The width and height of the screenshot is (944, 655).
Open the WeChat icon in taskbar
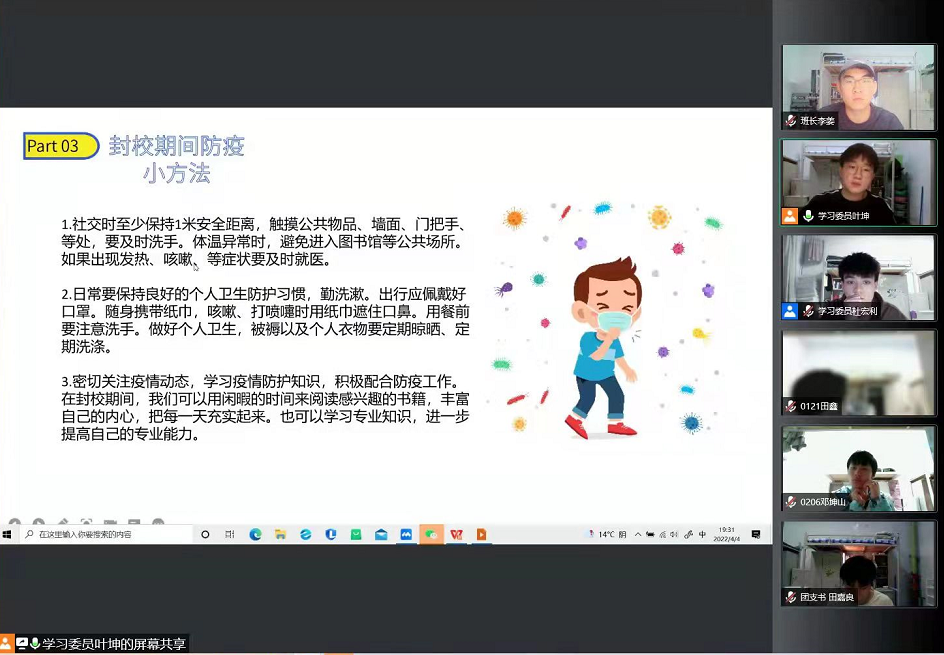[431, 535]
